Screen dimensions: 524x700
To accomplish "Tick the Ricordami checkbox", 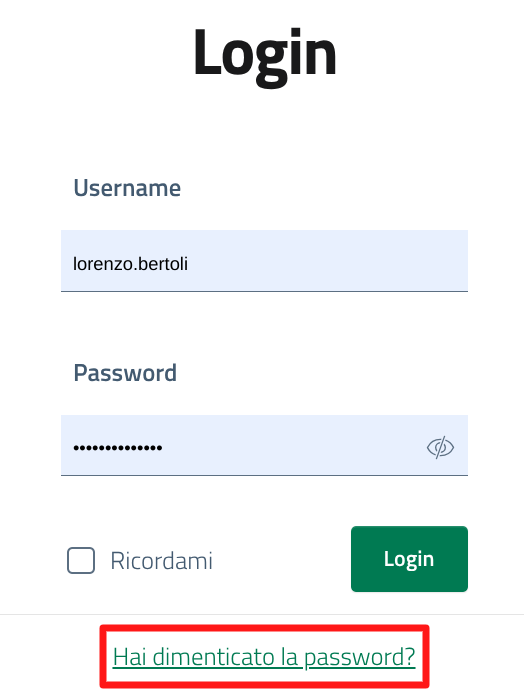I will coord(81,560).
